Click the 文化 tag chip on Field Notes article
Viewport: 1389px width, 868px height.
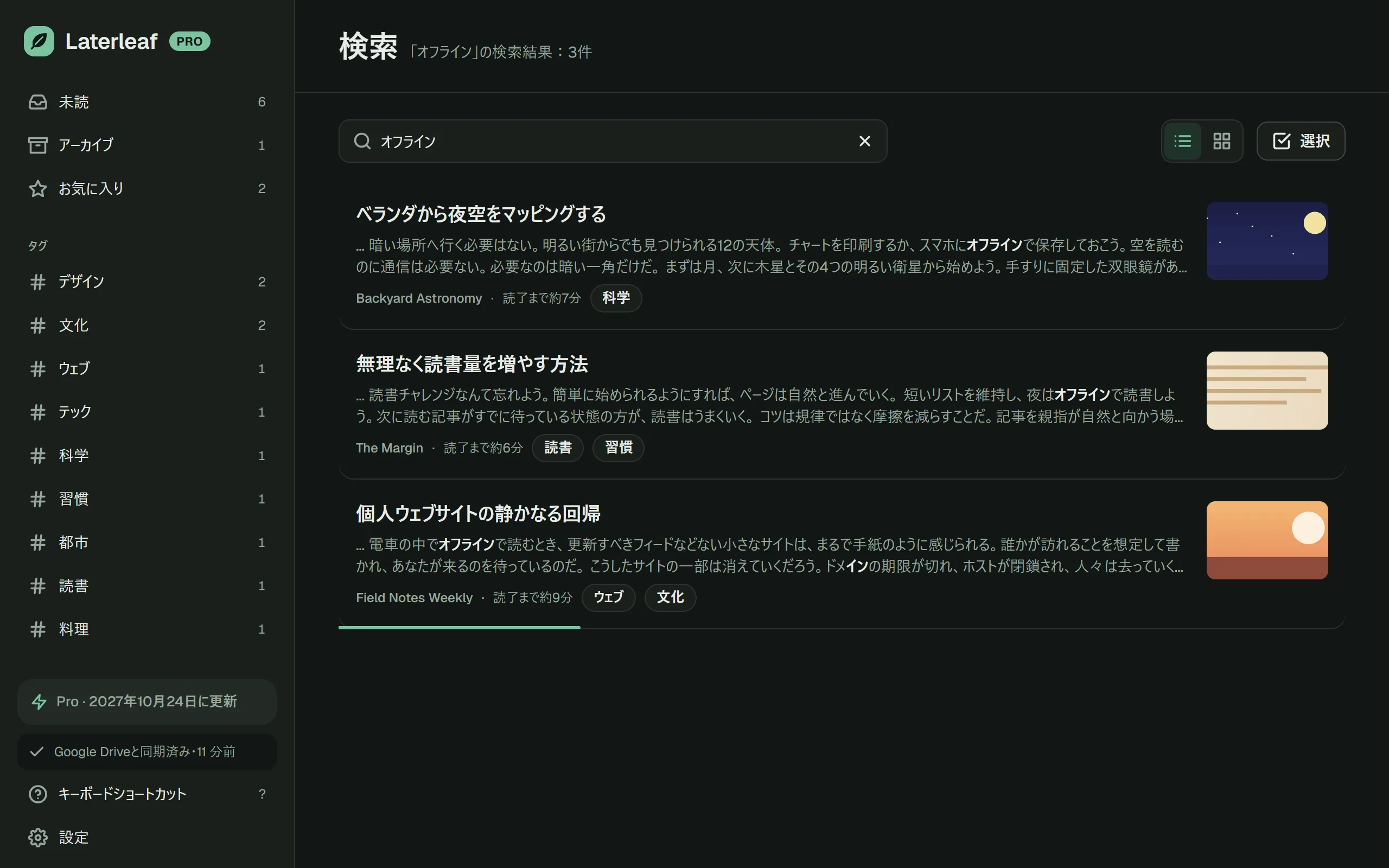coord(670,598)
